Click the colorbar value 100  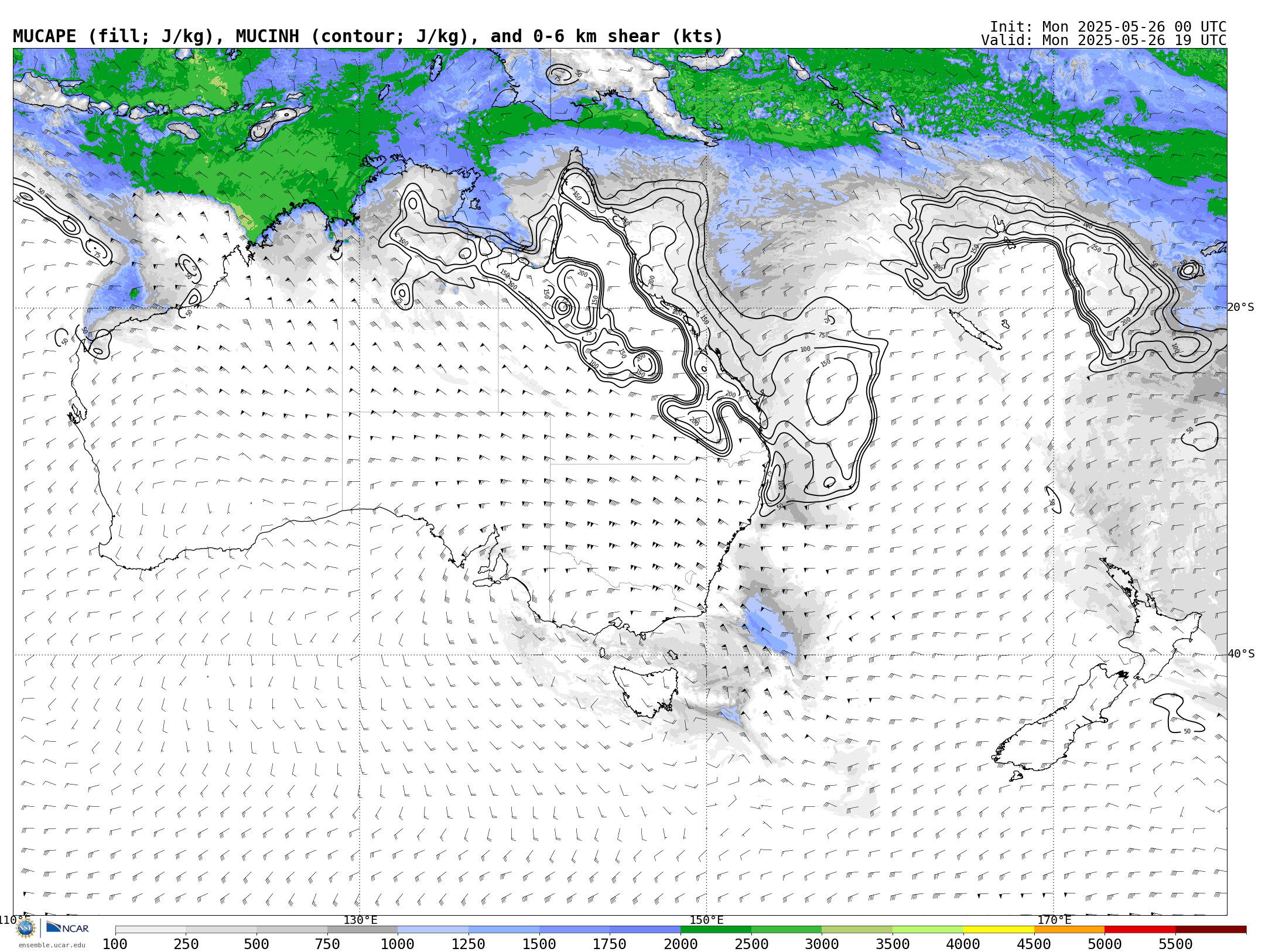tap(115, 944)
